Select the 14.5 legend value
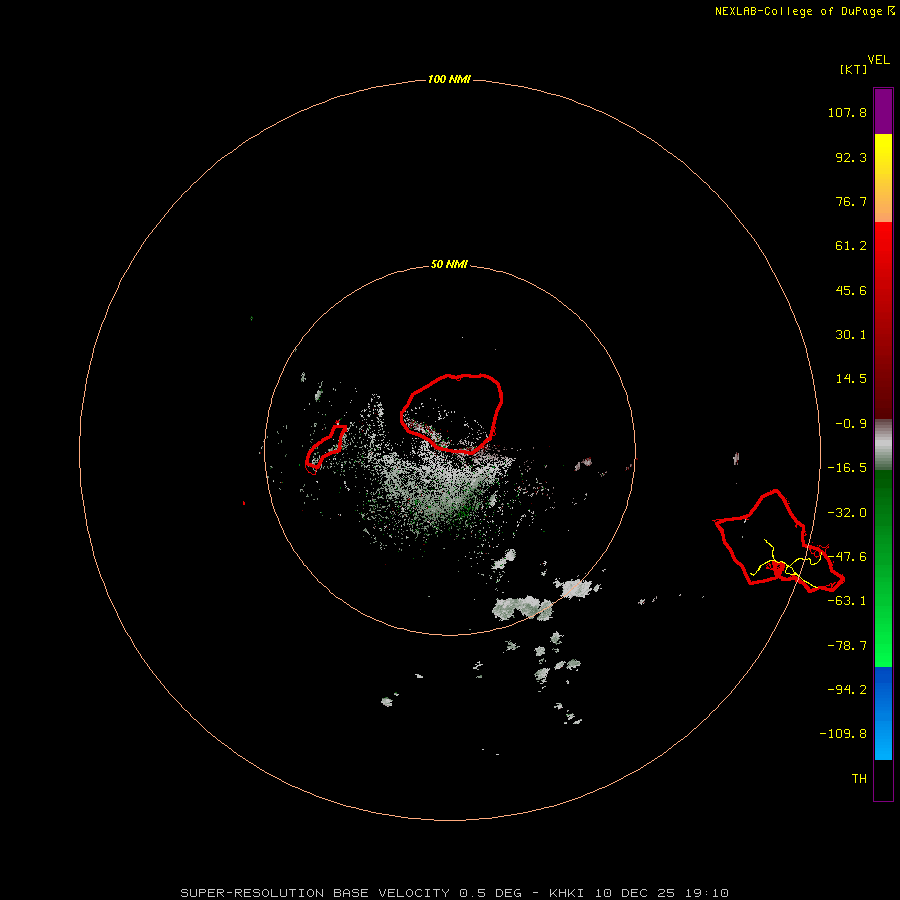The height and width of the screenshot is (900, 900). pyautogui.click(x=851, y=379)
